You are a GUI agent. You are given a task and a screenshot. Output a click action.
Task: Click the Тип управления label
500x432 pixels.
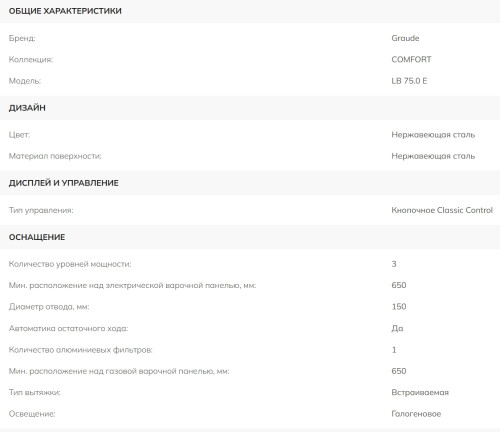click(41, 210)
